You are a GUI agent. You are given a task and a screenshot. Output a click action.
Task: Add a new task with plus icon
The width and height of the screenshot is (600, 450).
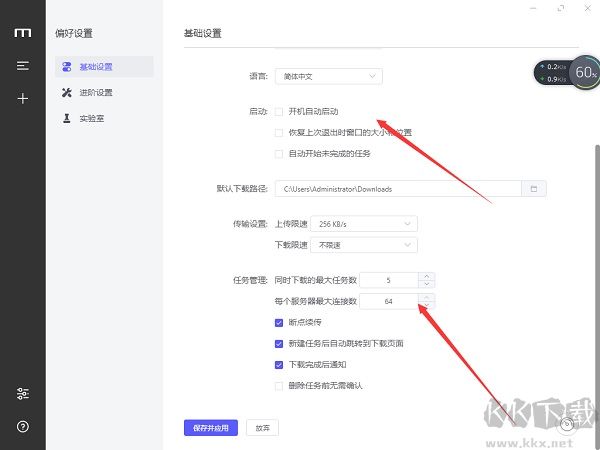click(23, 98)
